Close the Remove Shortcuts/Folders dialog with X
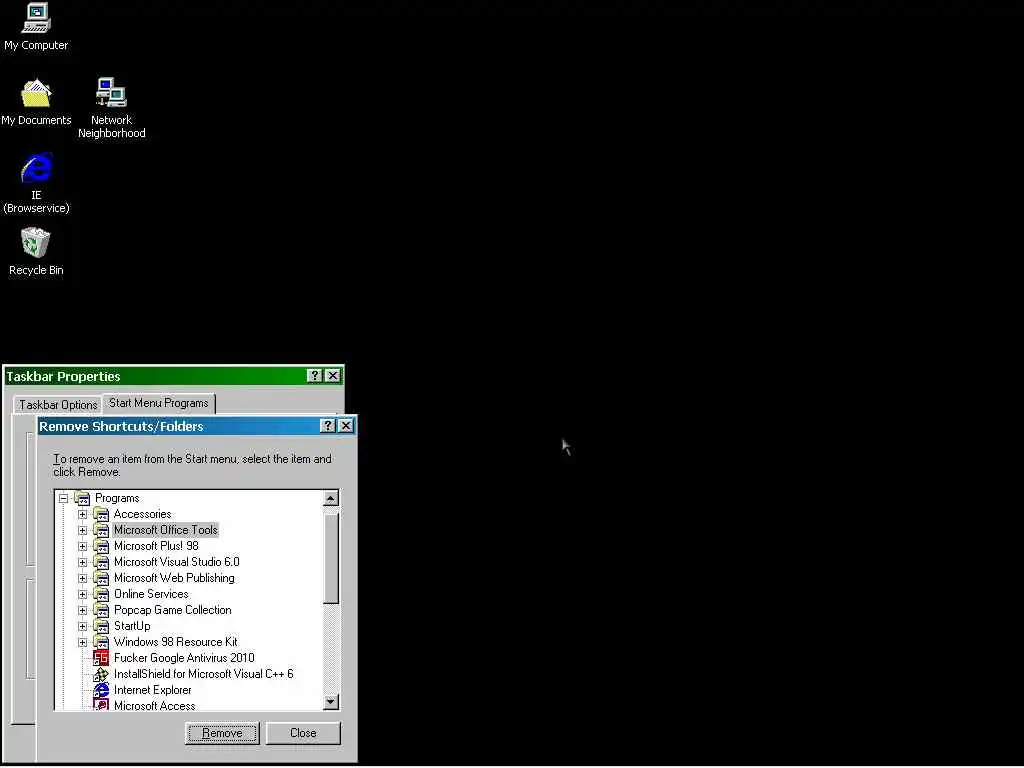The image size is (1024, 768). point(345,426)
